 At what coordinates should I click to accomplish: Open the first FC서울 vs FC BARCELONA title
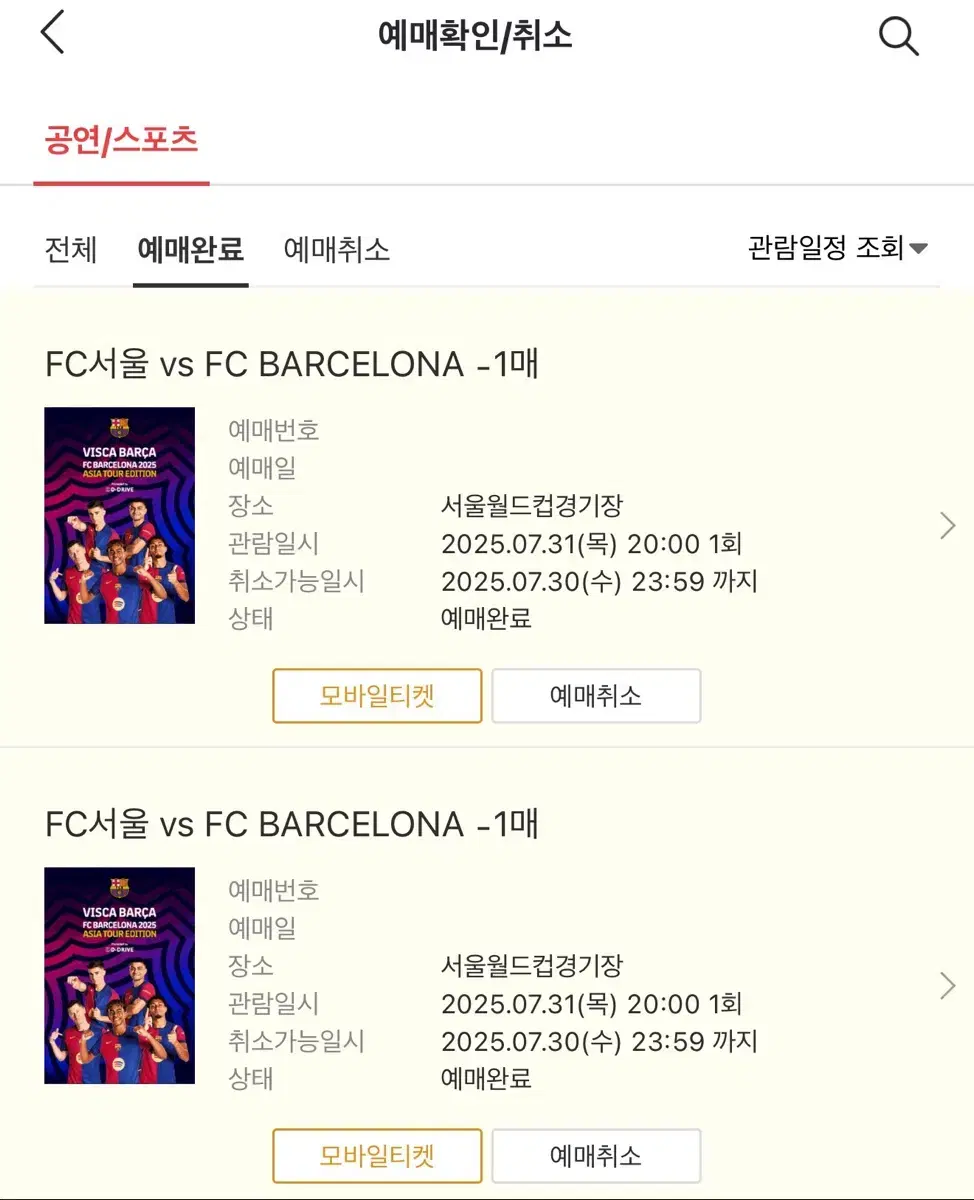pos(292,364)
